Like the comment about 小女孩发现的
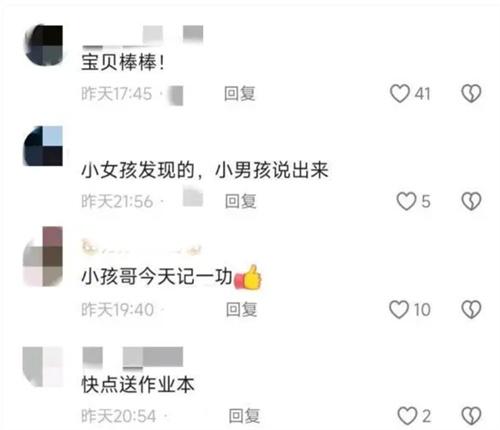This screenshot has height=430, width=500. pos(406,201)
